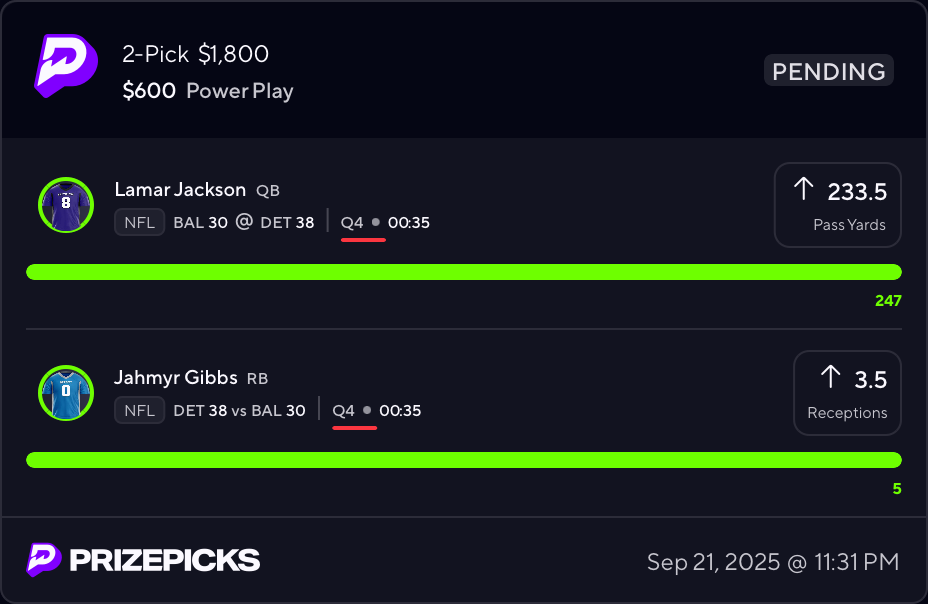Click Lamar Jackson's green progress bar
The image size is (928, 604).
[463, 272]
